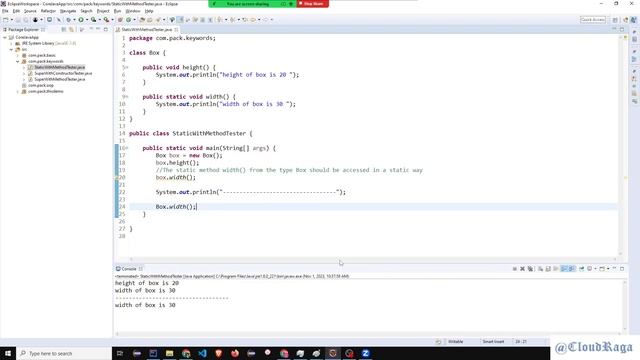
Task: Toggle Show Console on Standard Out
Action: click(x=564, y=269)
